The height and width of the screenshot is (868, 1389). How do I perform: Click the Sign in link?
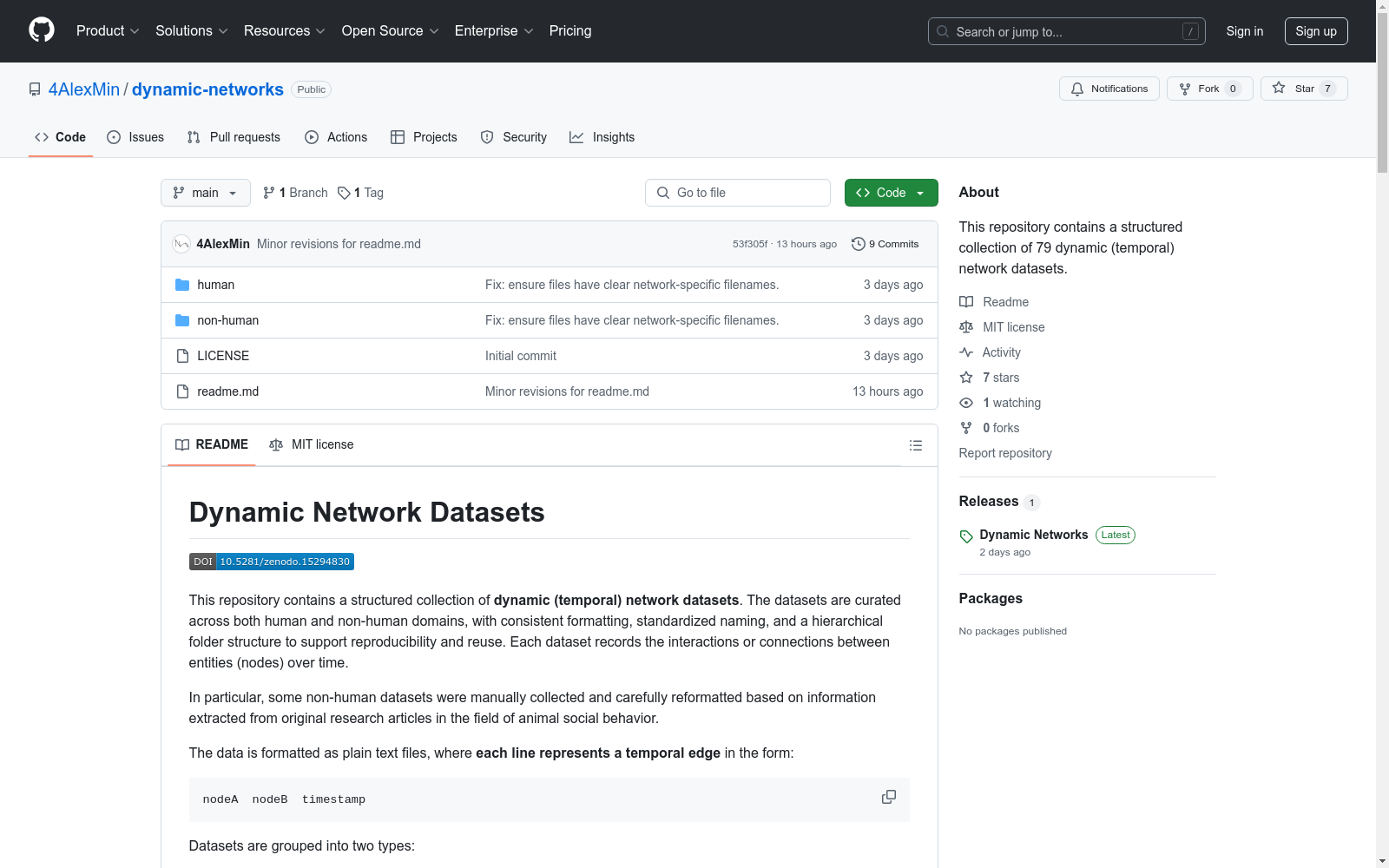tap(1245, 31)
